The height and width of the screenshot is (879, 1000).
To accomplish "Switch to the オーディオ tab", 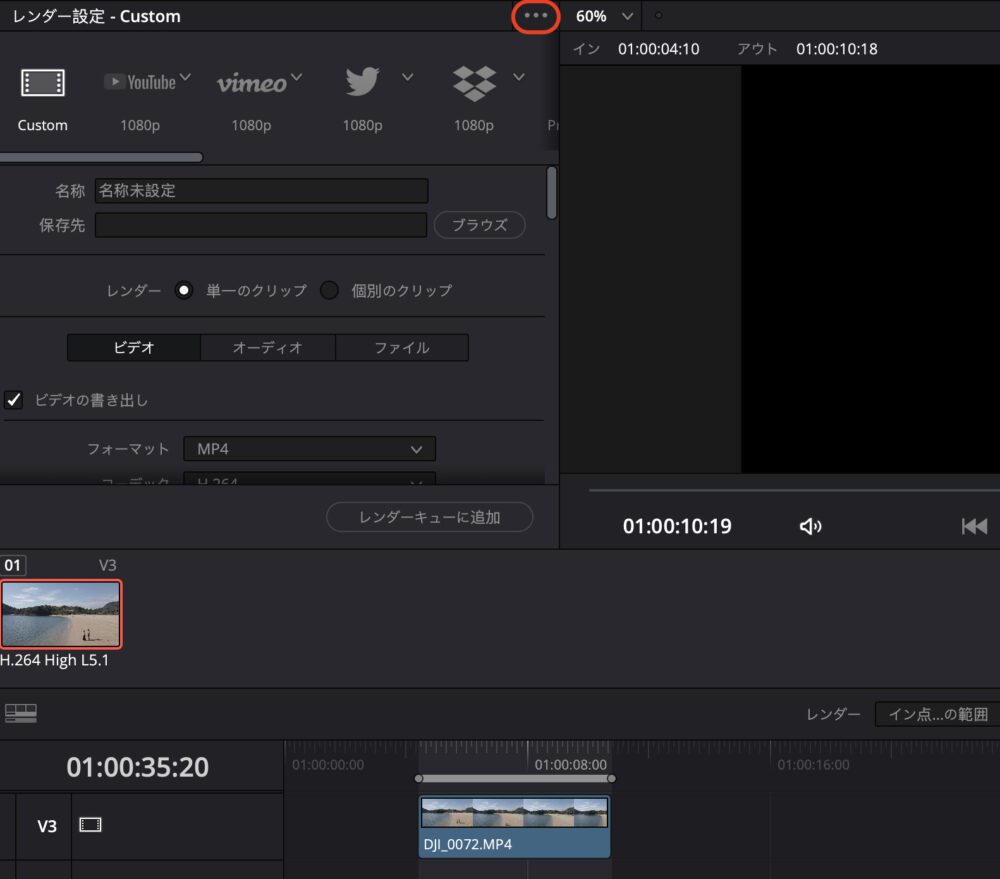I will tap(268, 348).
